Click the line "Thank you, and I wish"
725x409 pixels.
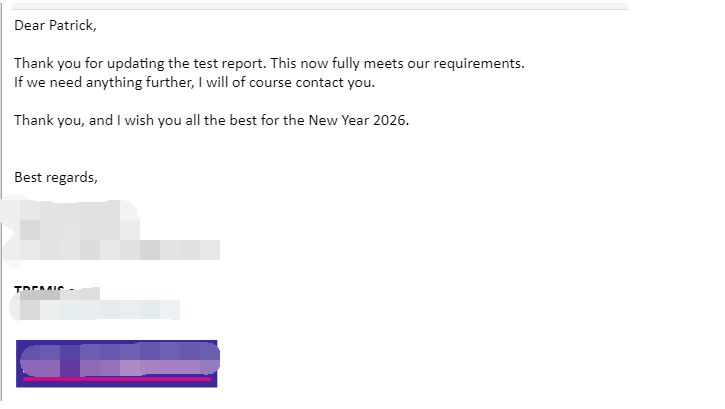[x=211, y=120]
